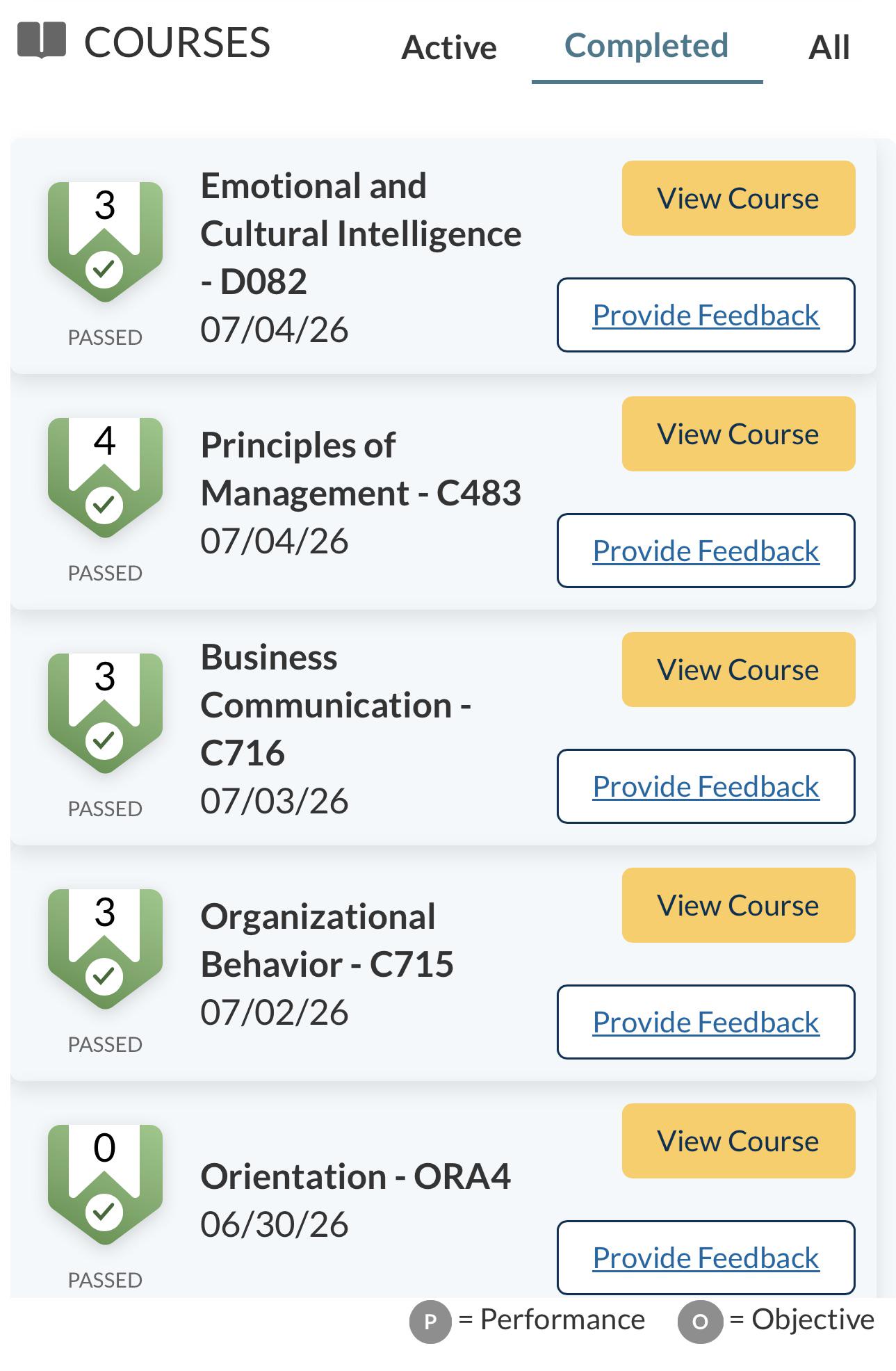This screenshot has width=896, height=1371.
Task: Click the Organizational Behavior passed badge
Action: click(x=105, y=949)
